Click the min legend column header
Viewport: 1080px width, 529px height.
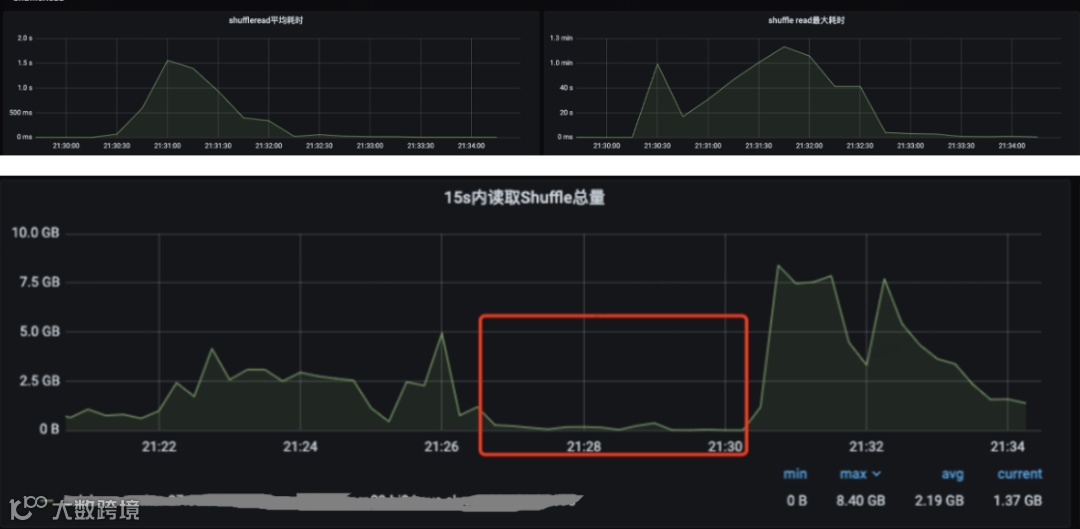[x=795, y=474]
